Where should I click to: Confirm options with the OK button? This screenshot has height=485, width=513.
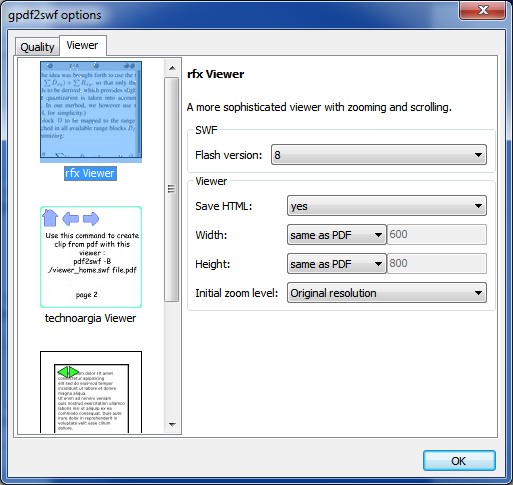[x=459, y=461]
